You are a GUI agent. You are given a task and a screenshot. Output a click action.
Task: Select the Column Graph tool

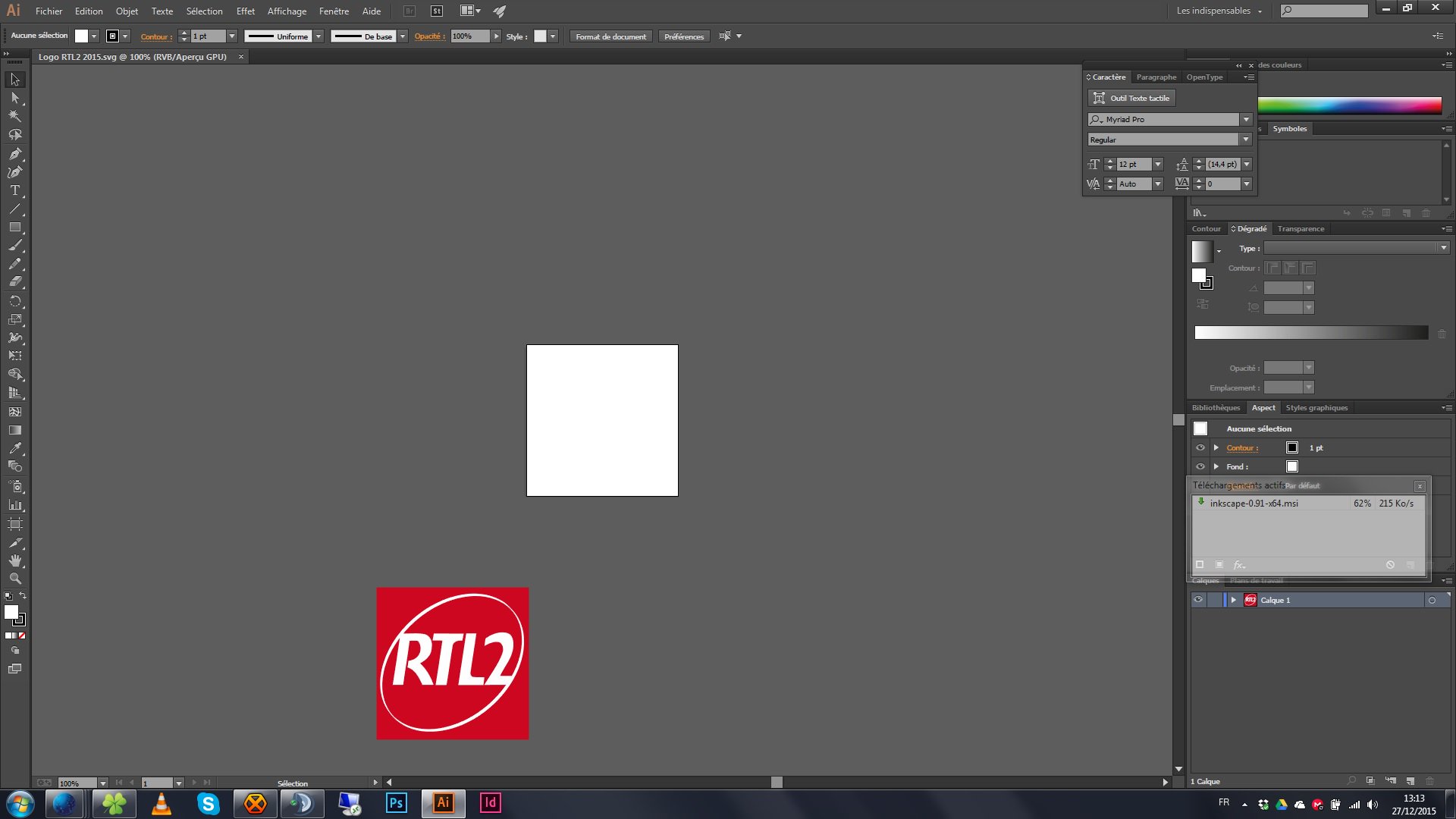(14, 504)
